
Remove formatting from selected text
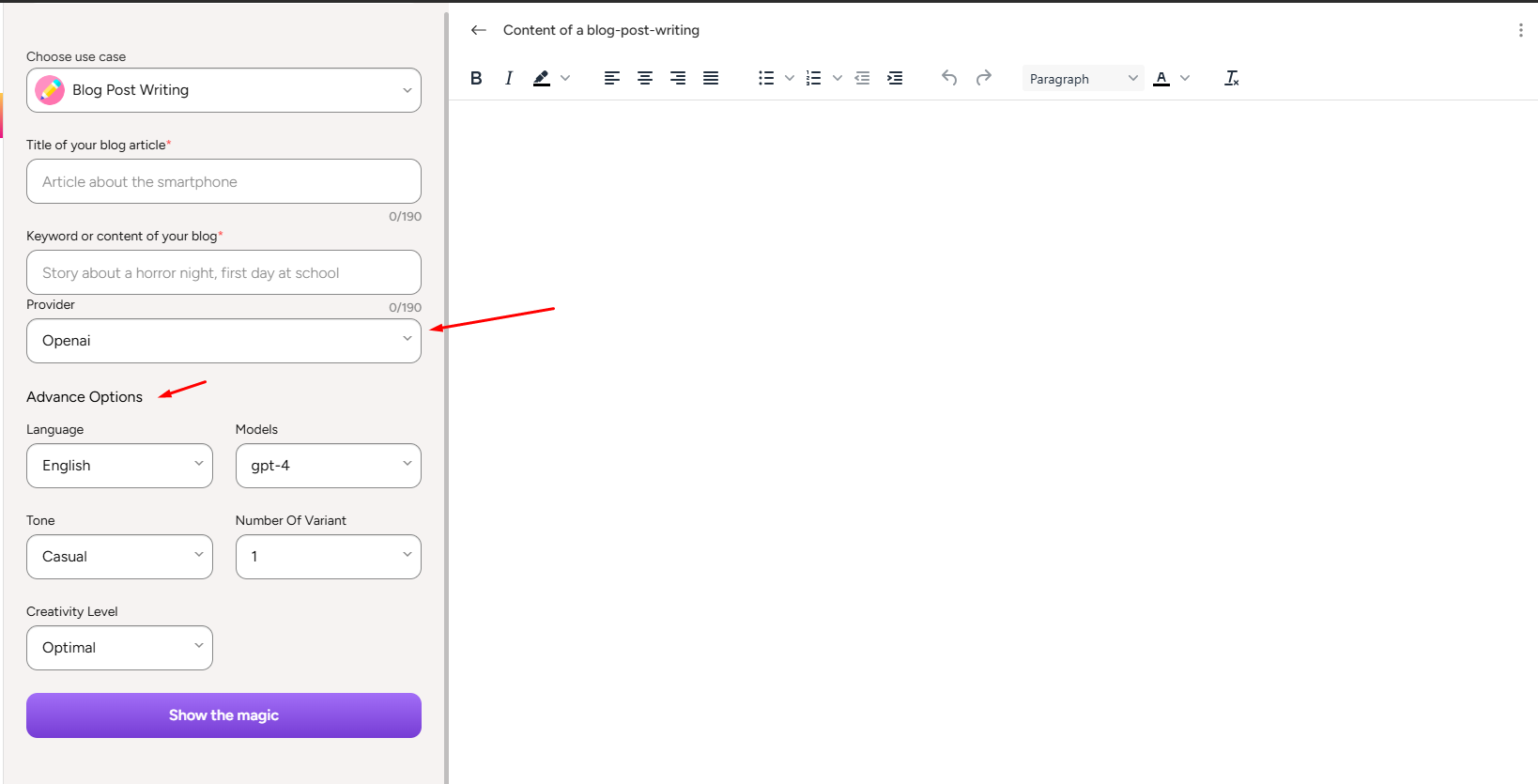click(1231, 78)
